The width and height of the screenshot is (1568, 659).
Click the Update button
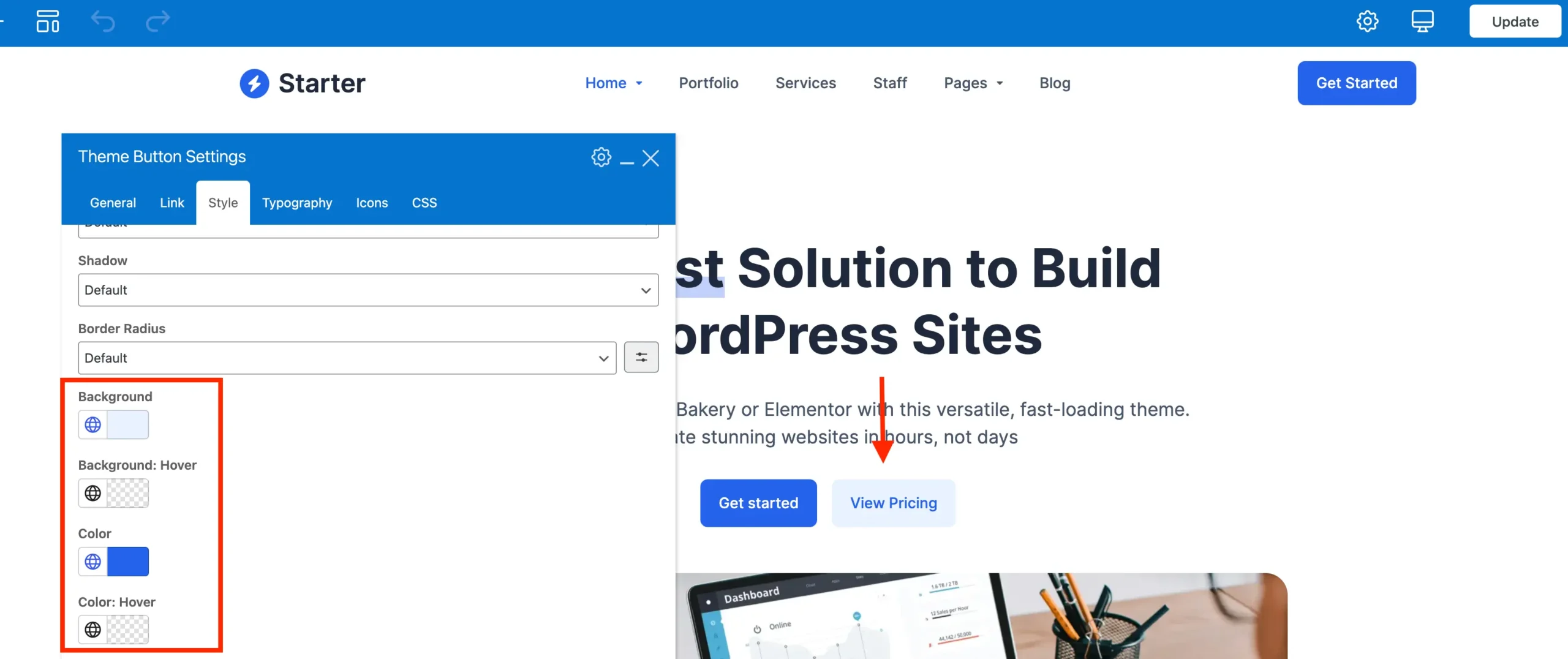pyautogui.click(x=1515, y=21)
